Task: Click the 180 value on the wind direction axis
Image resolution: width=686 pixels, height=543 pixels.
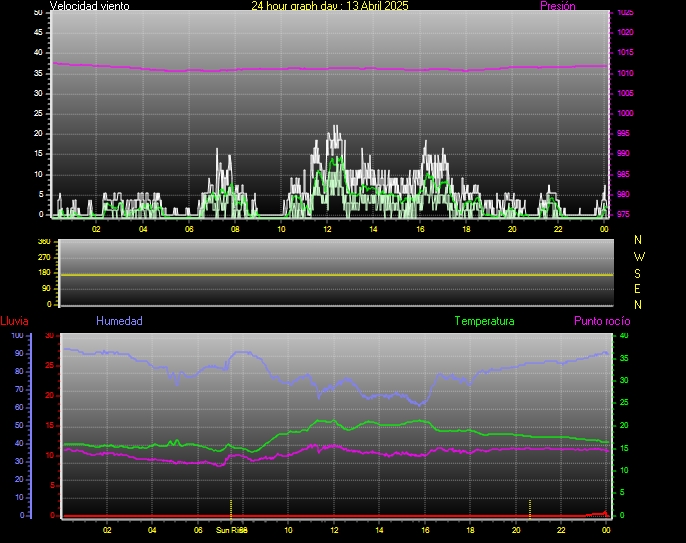Action: pos(44,273)
